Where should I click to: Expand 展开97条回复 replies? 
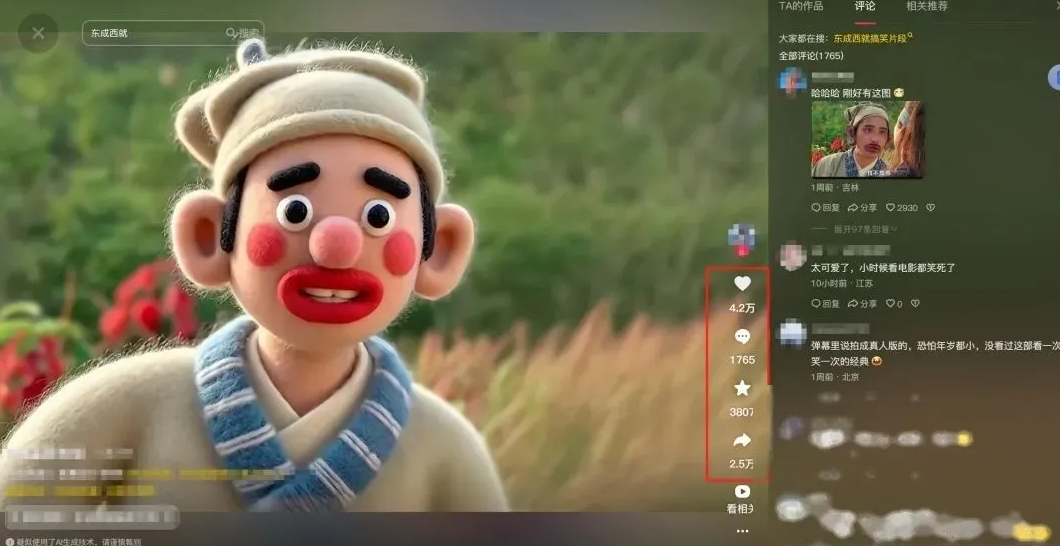pyautogui.click(x=865, y=230)
